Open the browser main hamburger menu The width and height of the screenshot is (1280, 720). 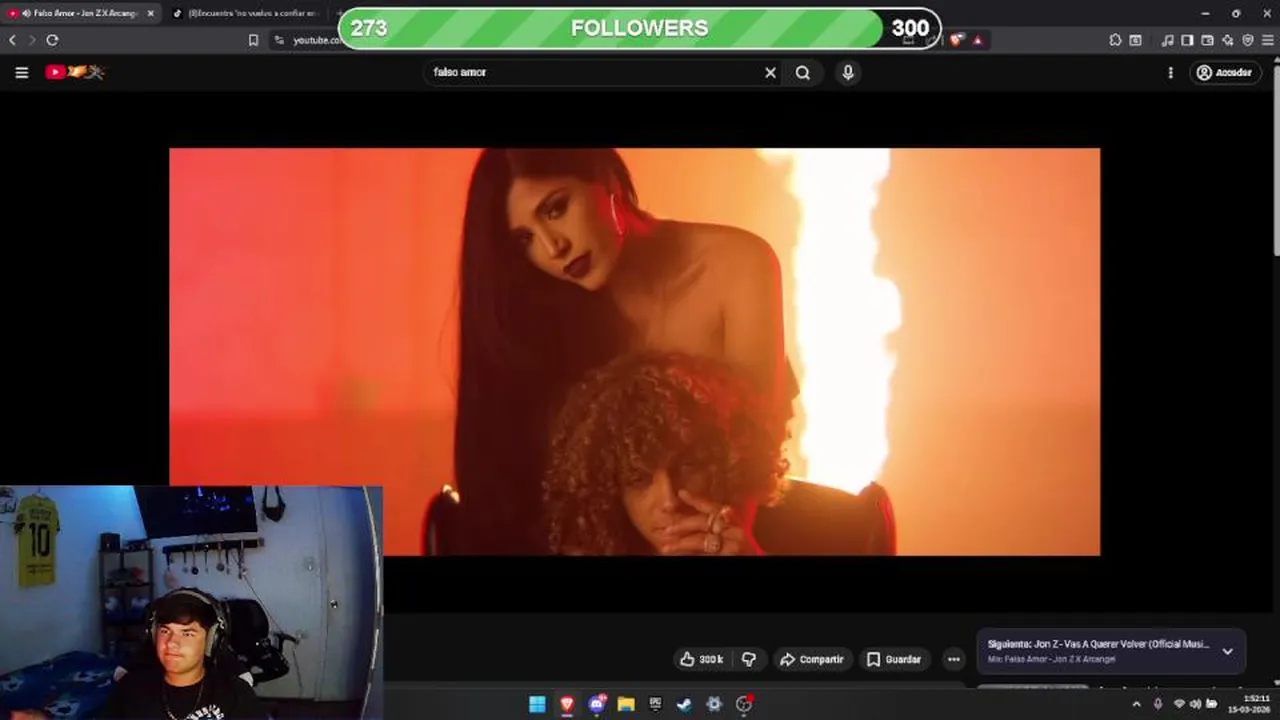tap(1268, 40)
